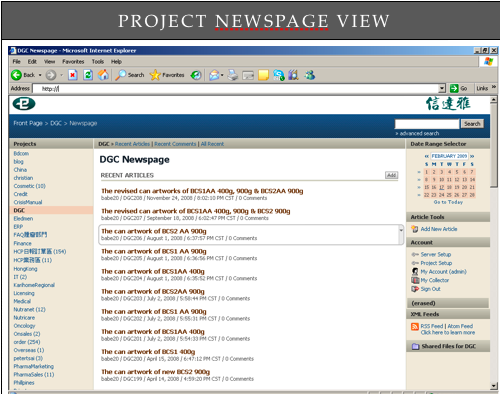
Task: Click the IE Refresh icon
Action: pyautogui.click(x=88, y=75)
